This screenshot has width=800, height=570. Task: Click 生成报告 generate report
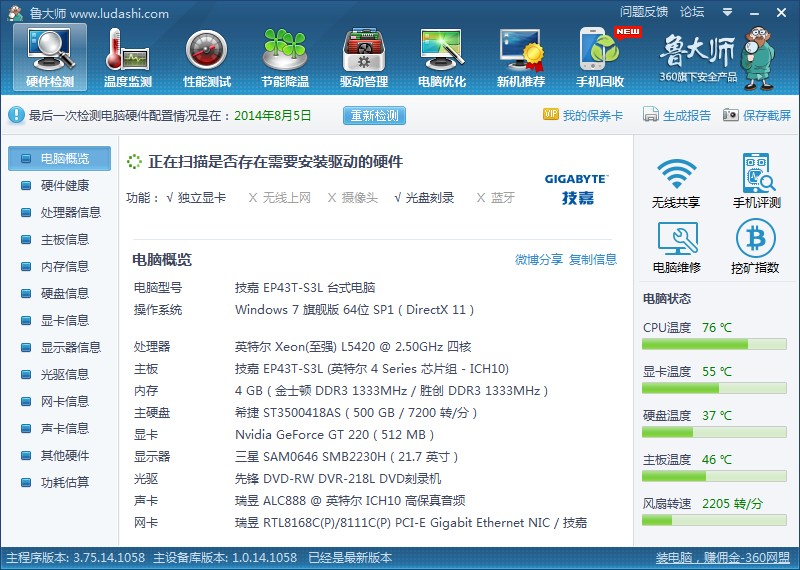(x=677, y=115)
